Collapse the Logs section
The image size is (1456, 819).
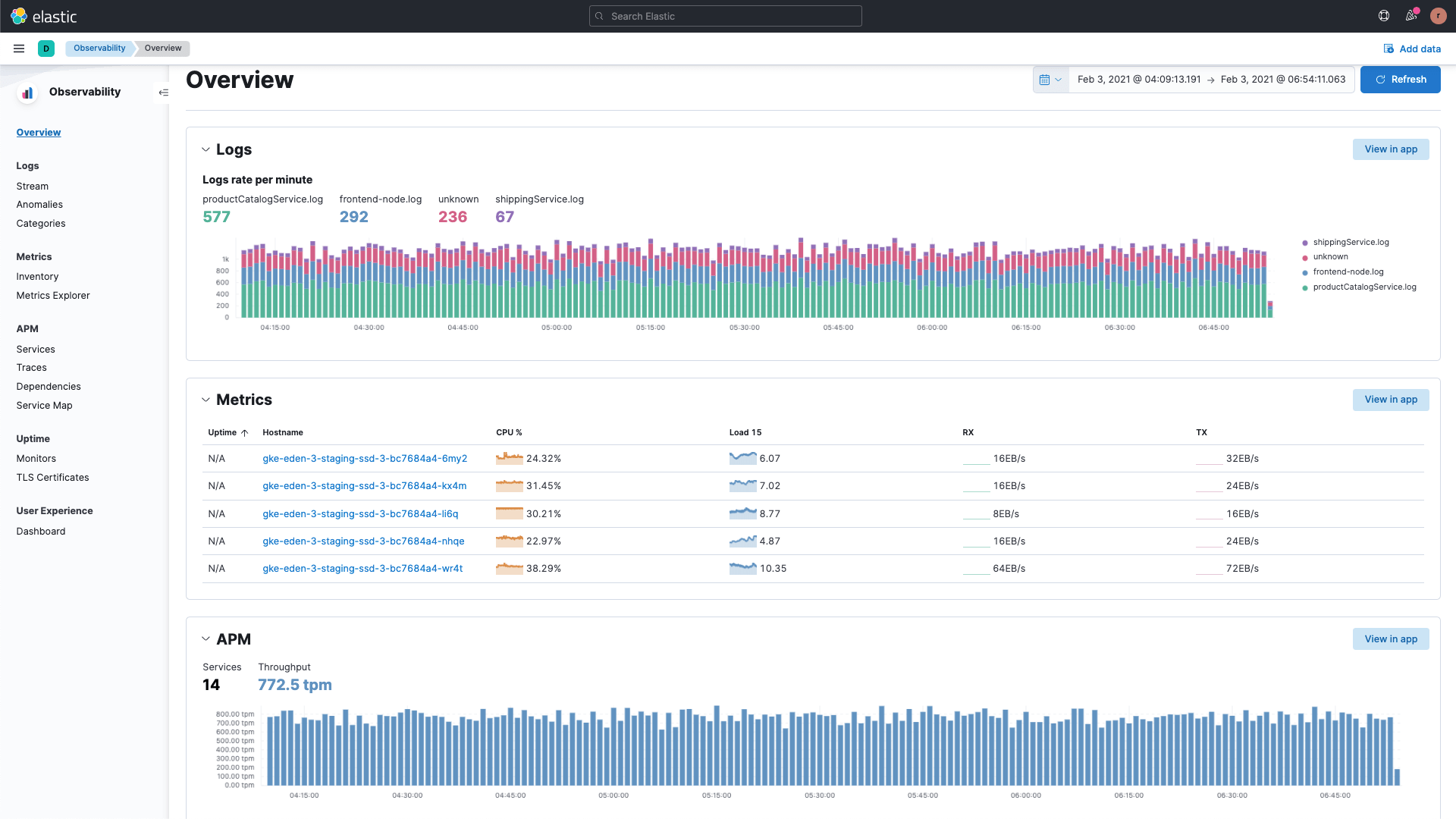coord(206,149)
